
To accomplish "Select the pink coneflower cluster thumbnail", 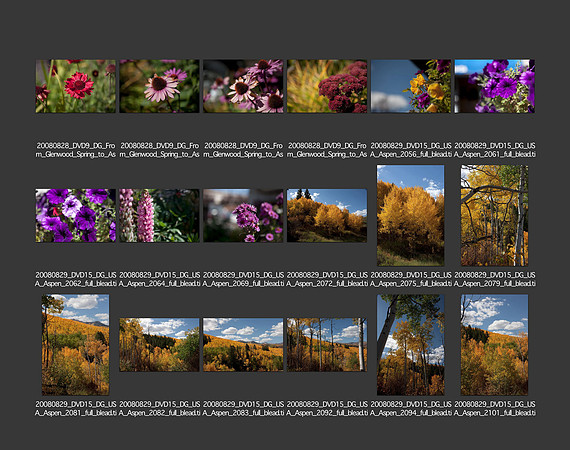I will tap(243, 86).
